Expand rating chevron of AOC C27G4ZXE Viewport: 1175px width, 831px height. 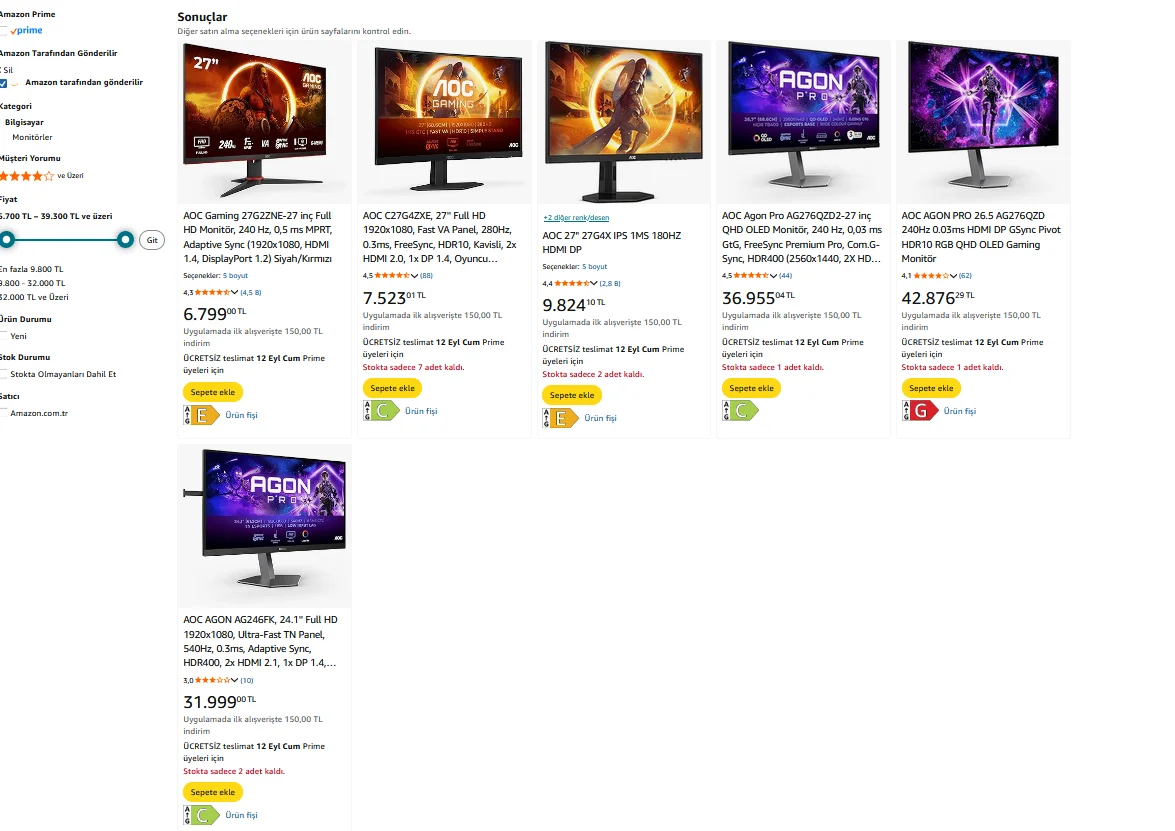coord(414,276)
